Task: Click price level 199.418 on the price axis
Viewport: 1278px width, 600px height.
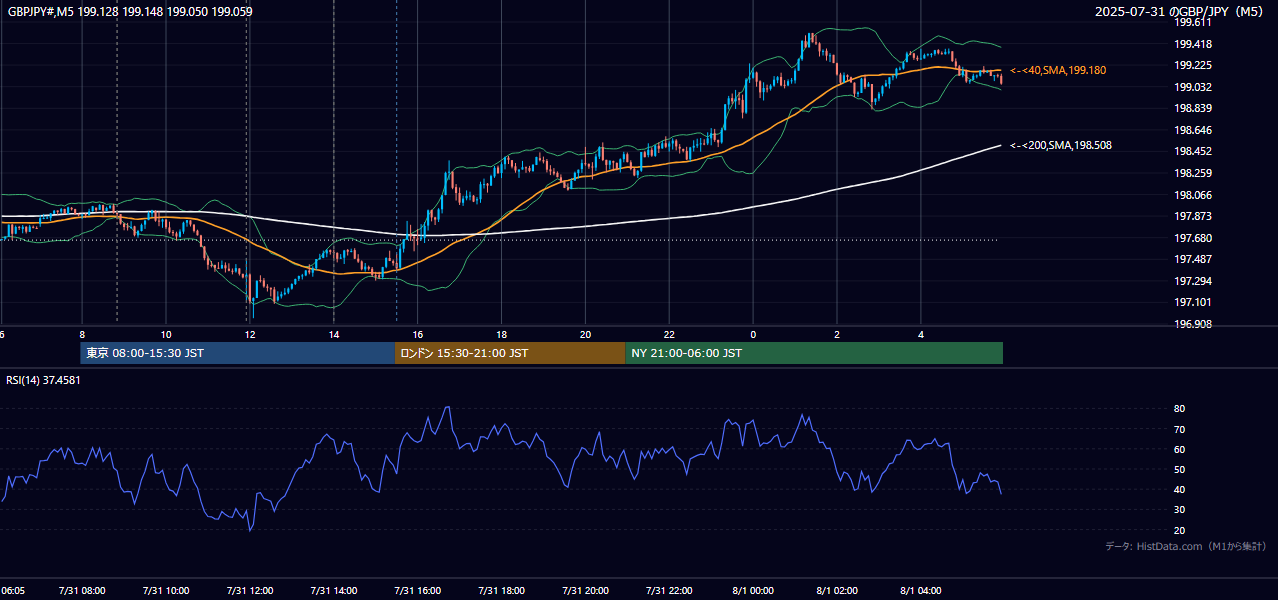Action: coord(1192,44)
